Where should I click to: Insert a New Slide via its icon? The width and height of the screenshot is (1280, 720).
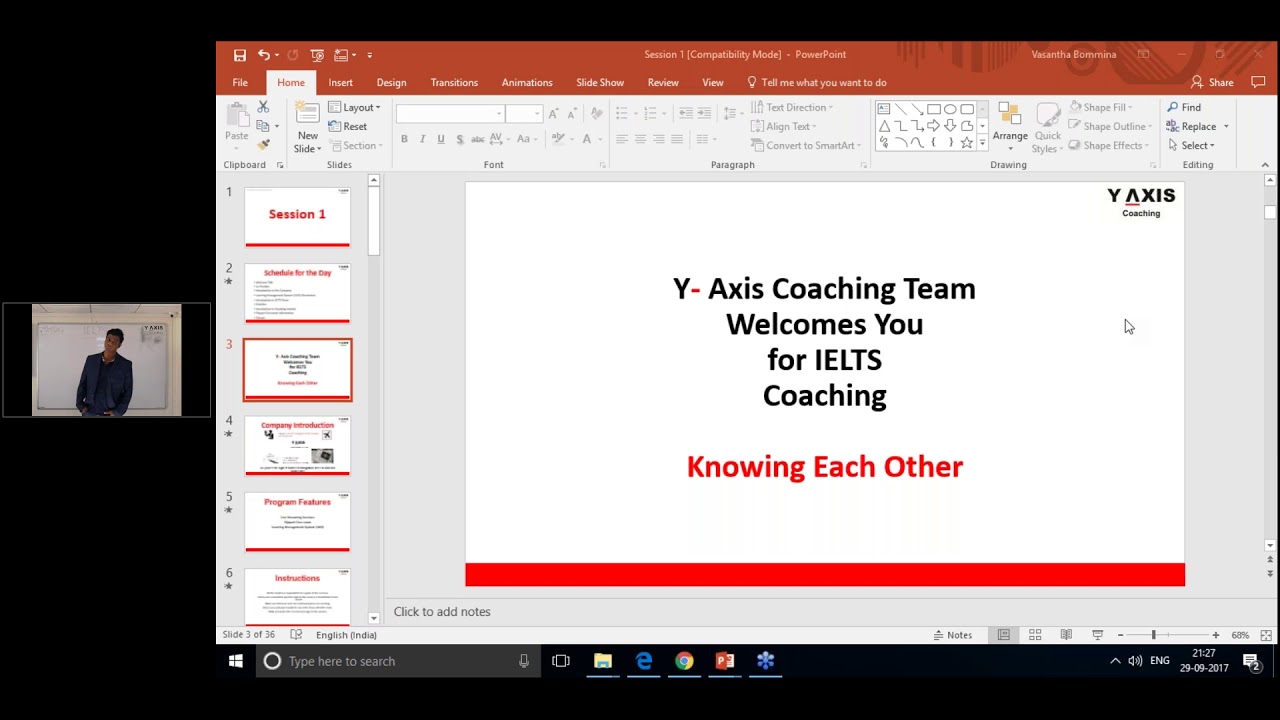(307, 113)
